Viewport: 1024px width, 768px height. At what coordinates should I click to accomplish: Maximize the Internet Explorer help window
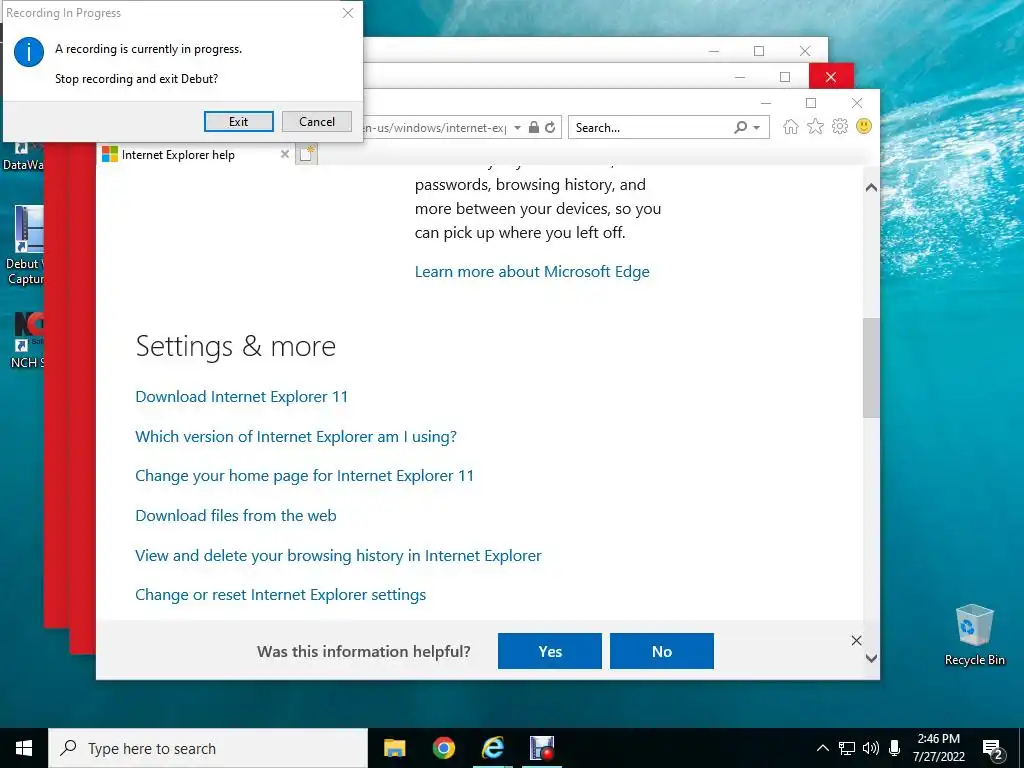pyautogui.click(x=811, y=103)
